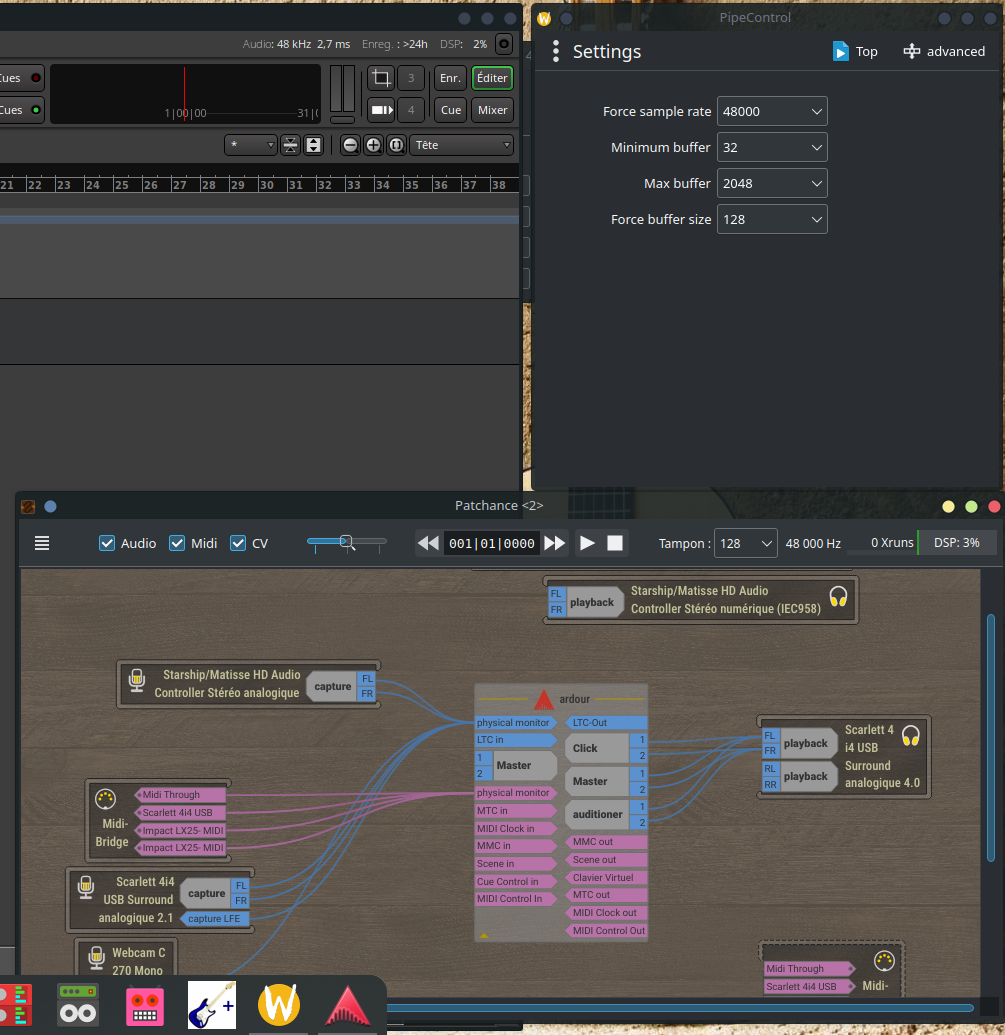Screen dimensions: 1005x1035
Task: Click the zoom out magnifier in Ardour
Action: point(350,145)
